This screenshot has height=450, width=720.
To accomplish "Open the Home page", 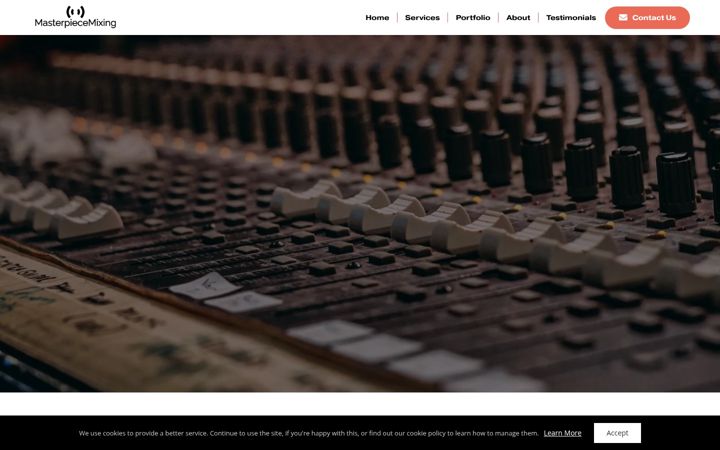I will (377, 18).
